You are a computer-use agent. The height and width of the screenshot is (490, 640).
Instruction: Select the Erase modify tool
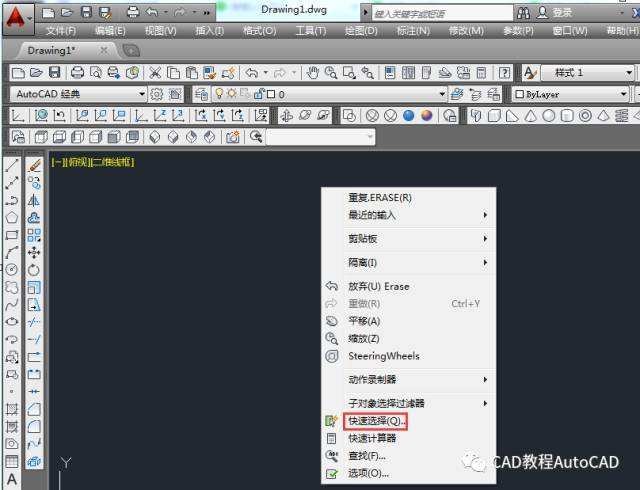[34, 165]
